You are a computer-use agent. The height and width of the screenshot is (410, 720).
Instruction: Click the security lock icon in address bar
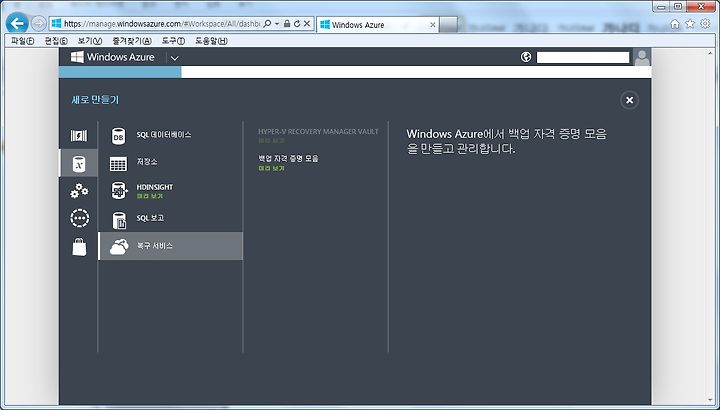287,23
